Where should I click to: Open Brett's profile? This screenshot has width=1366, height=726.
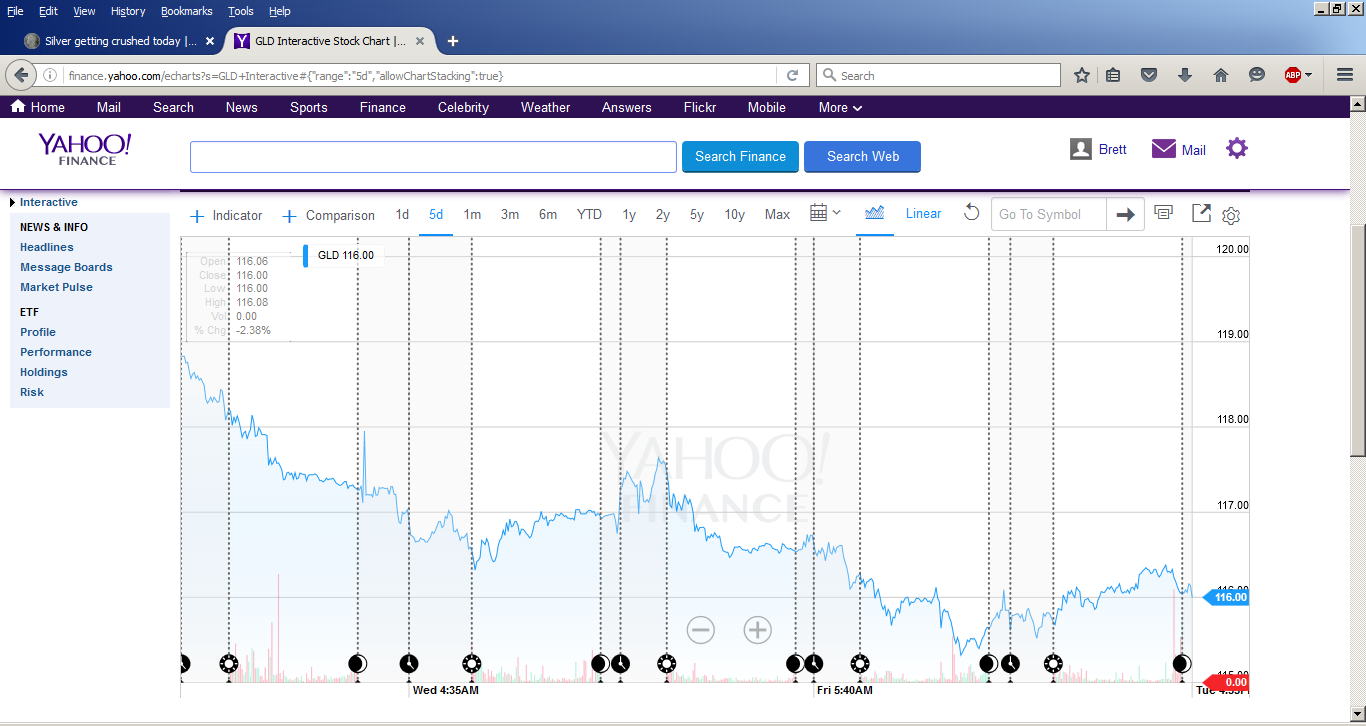pyautogui.click(x=1098, y=149)
